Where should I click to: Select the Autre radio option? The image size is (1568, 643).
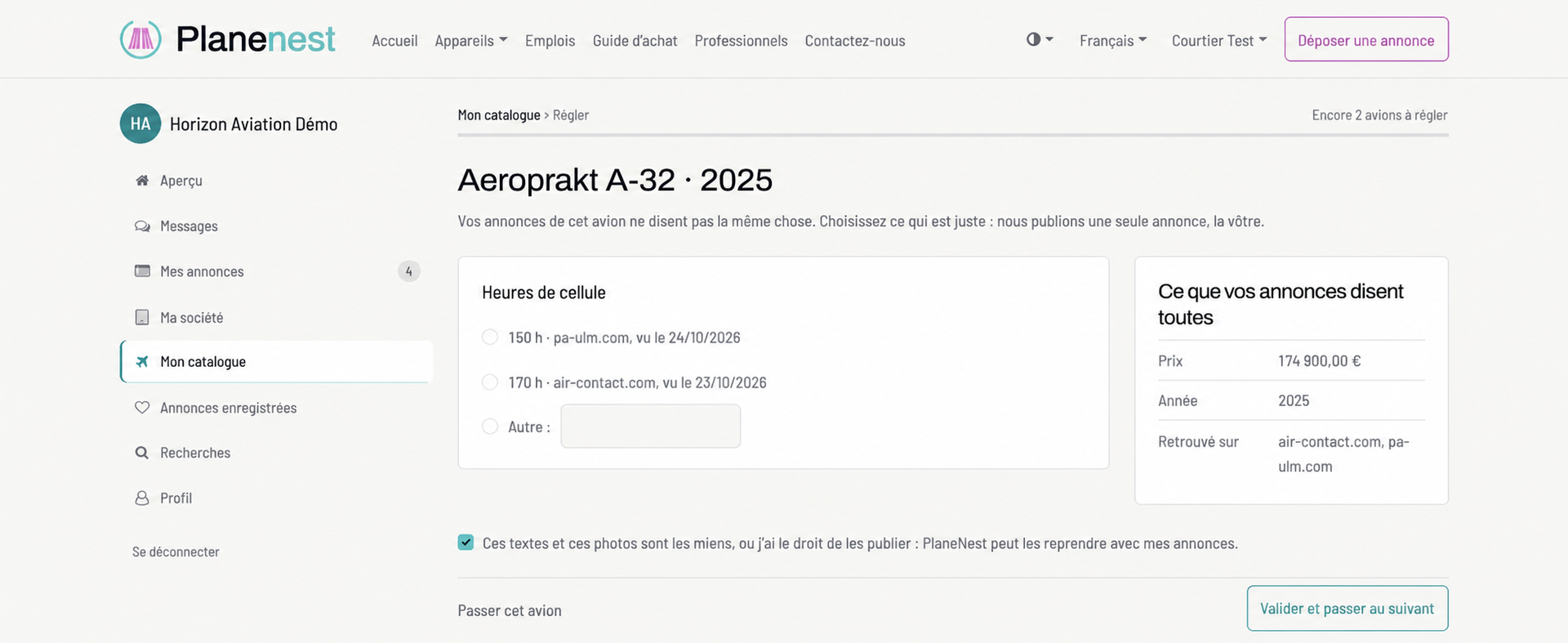click(x=490, y=426)
